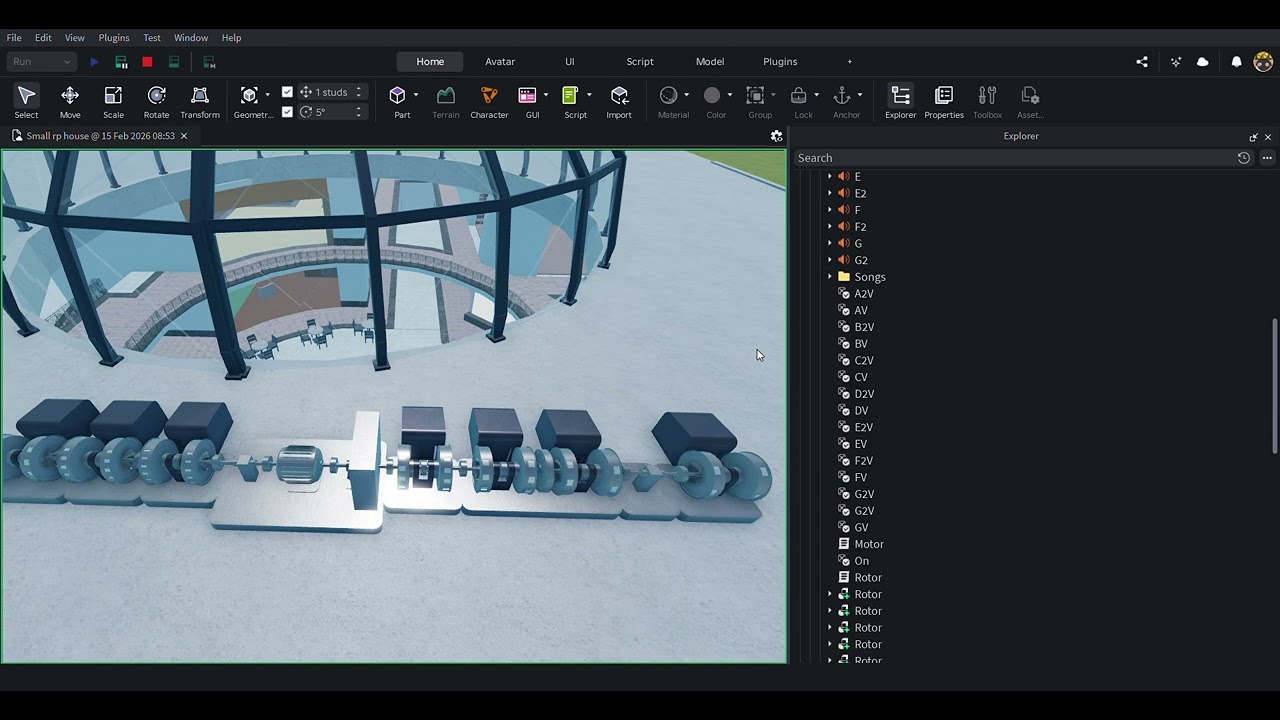This screenshot has width=1280, height=720.
Task: Expand the Songs folder
Action: (x=830, y=277)
